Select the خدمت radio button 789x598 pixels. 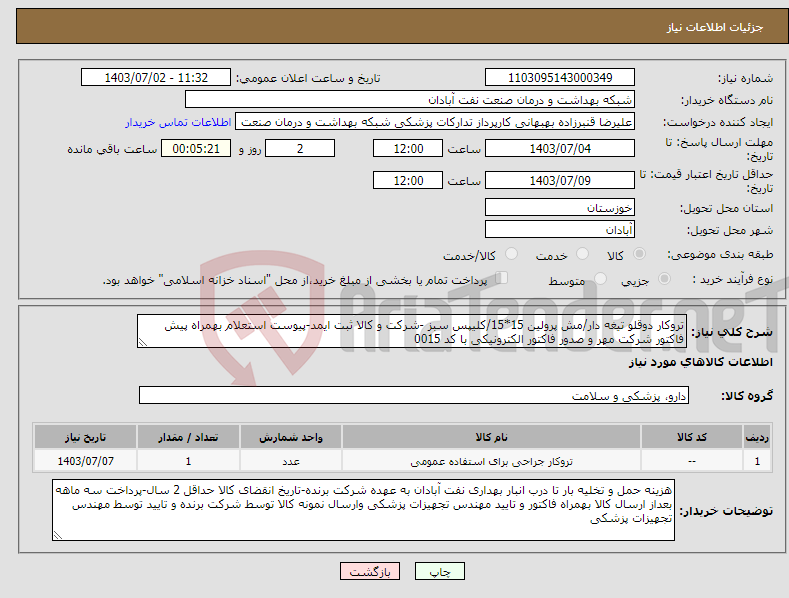[582, 254]
